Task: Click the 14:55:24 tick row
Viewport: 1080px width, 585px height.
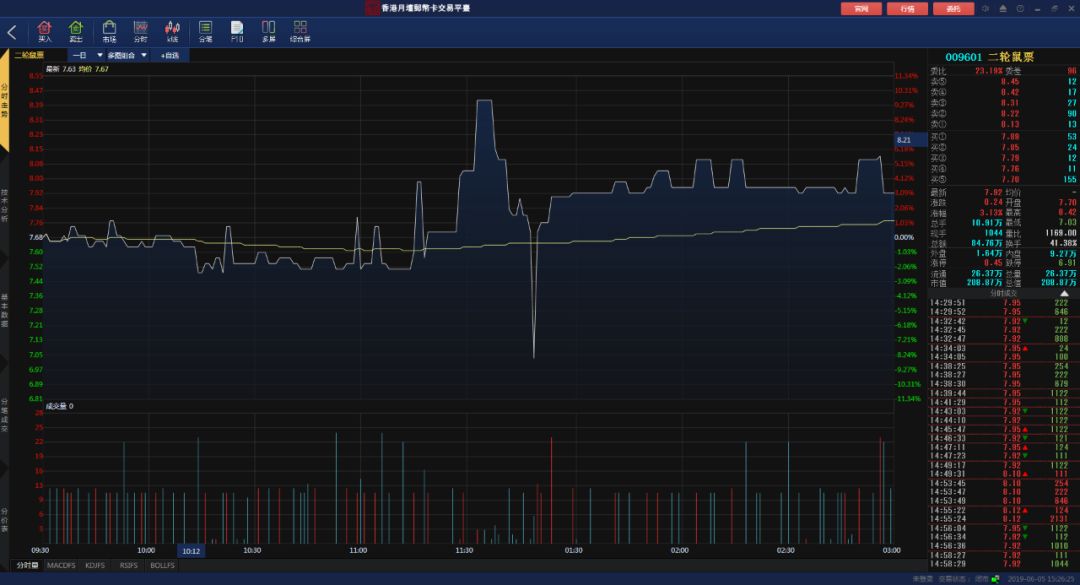Action: 1003,519
